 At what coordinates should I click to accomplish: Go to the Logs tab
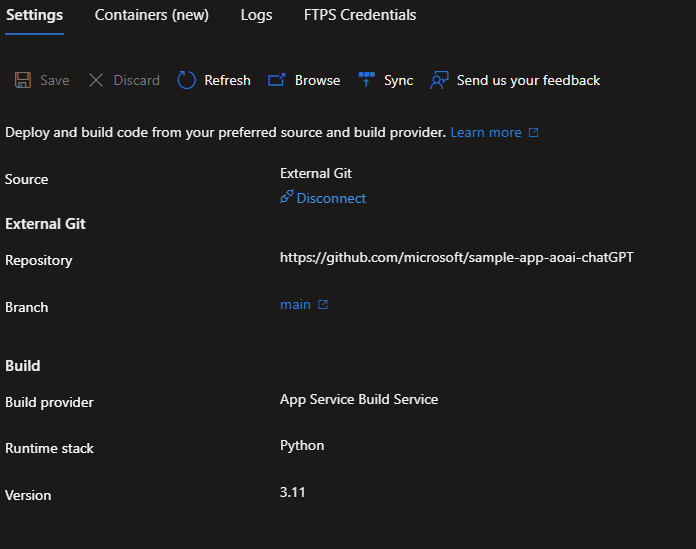256,15
